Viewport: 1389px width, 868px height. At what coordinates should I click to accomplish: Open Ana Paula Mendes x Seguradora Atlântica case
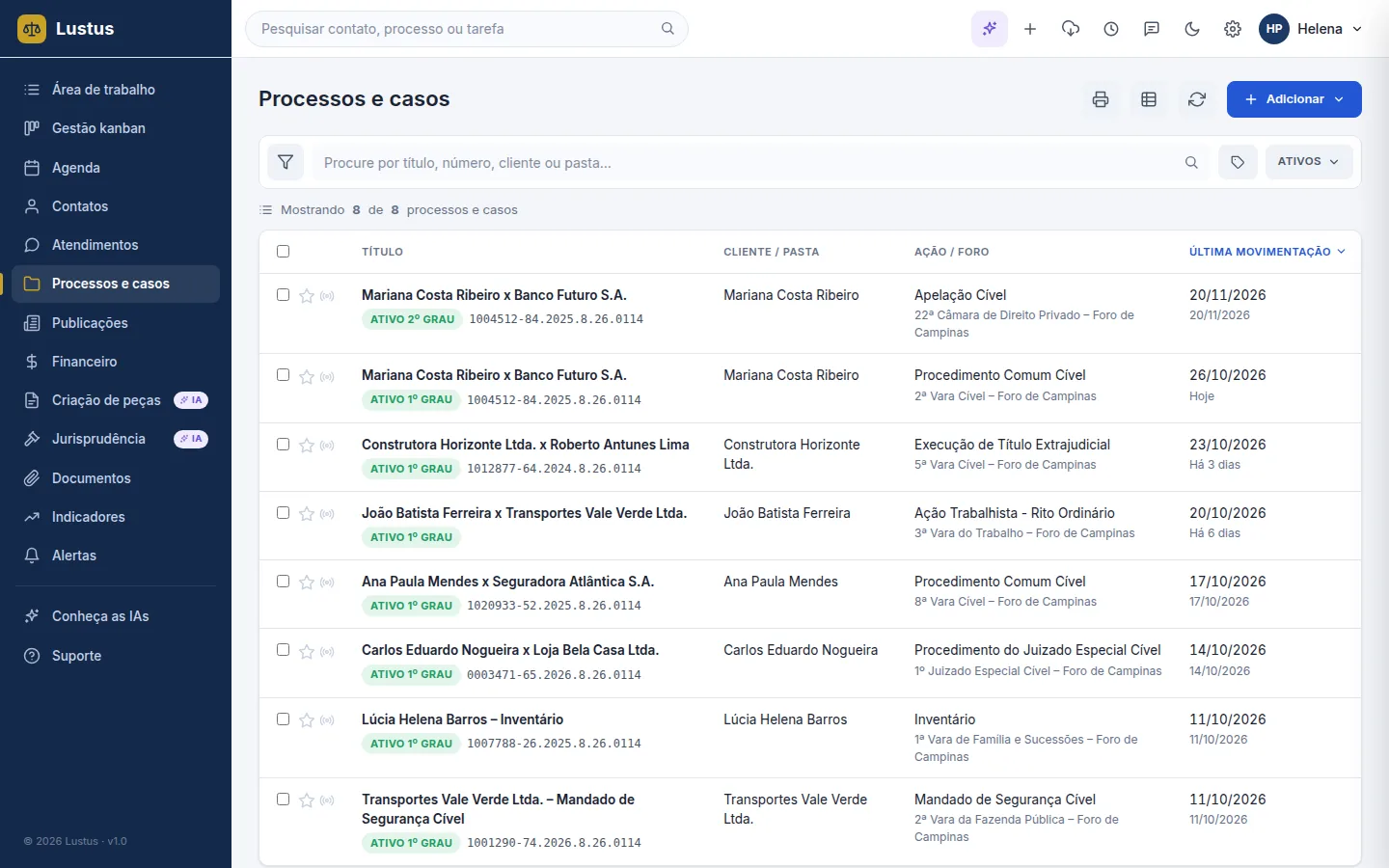(x=507, y=582)
